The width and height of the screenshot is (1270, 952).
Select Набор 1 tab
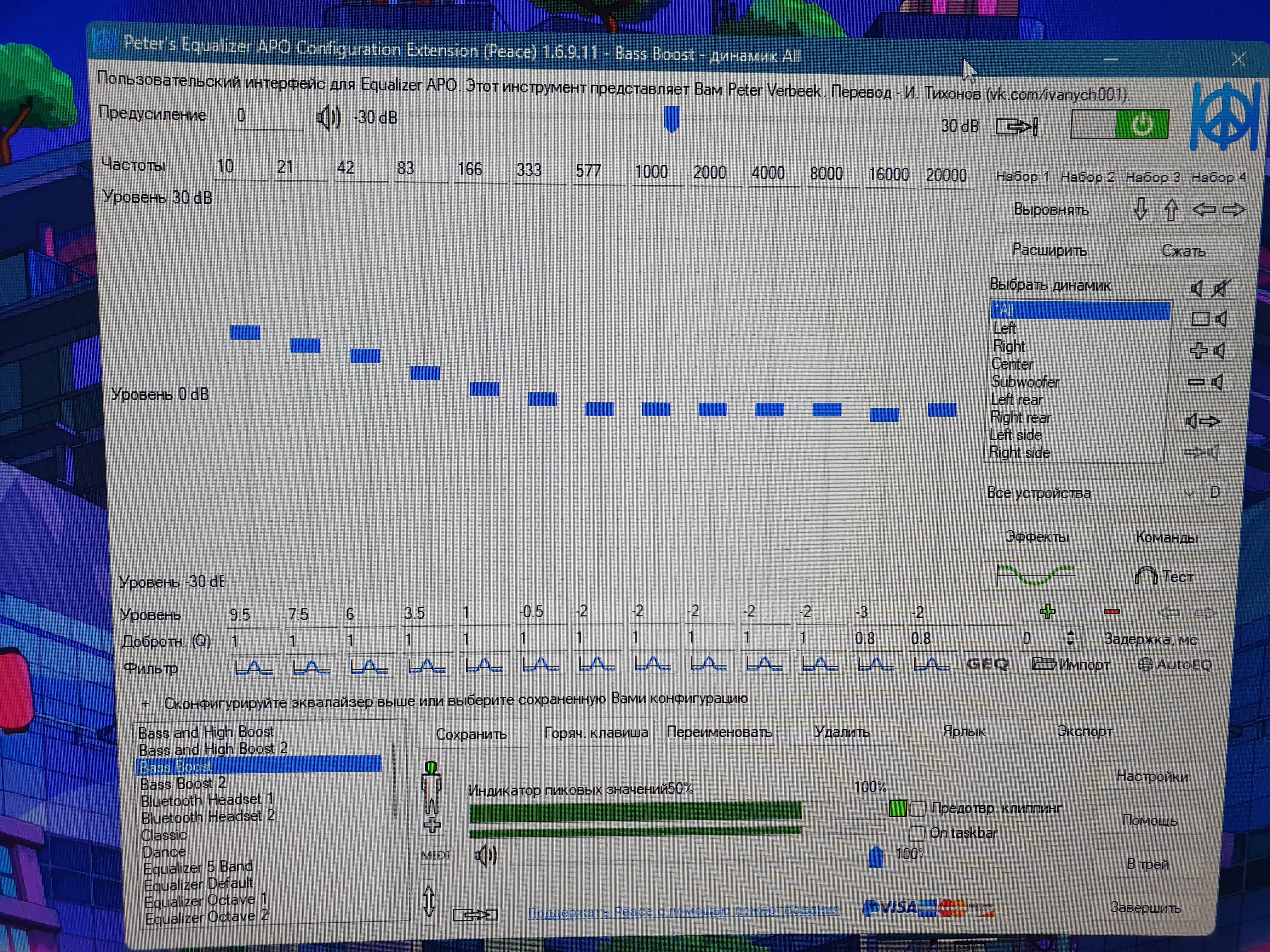pos(1022,176)
